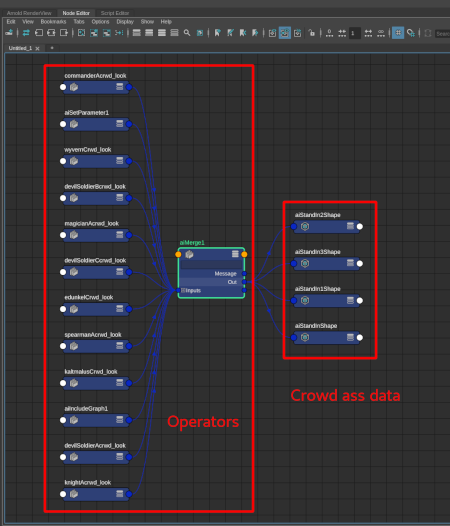Click the cube icon on commanderAcrwd_look node
Screen dimensions: 450x526
pos(74,87)
